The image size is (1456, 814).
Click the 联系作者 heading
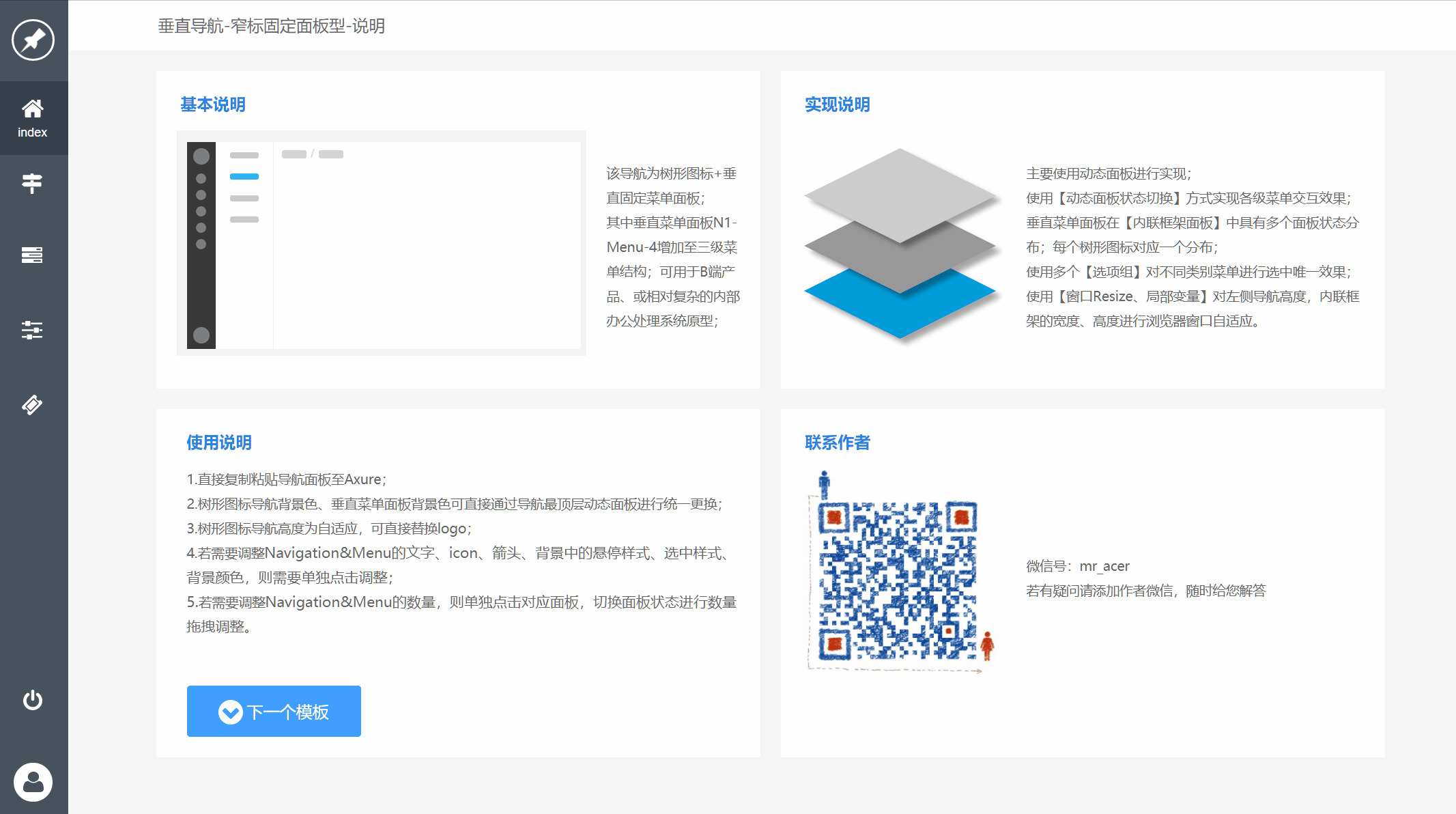(x=838, y=443)
